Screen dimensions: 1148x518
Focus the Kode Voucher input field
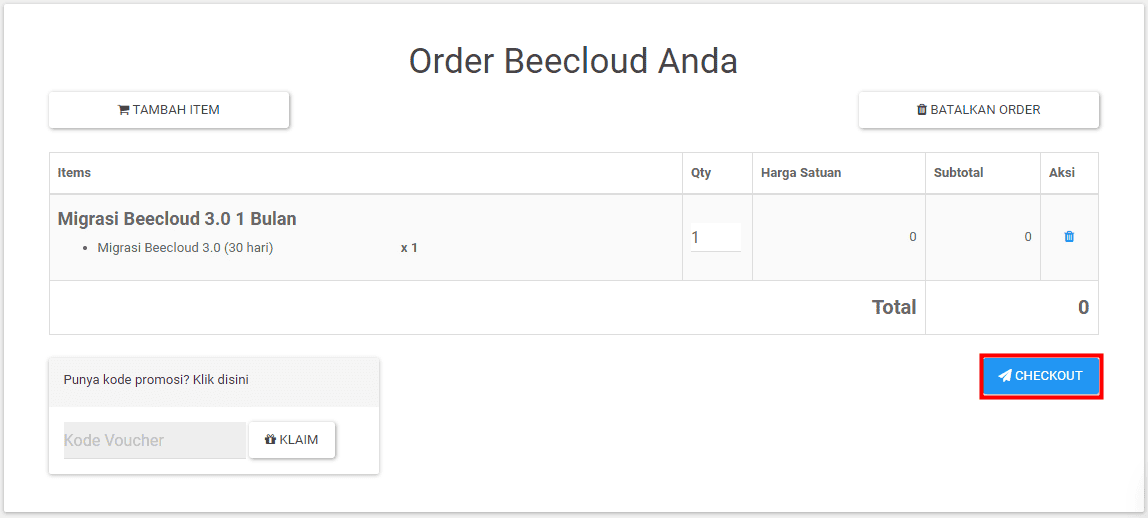coord(155,440)
